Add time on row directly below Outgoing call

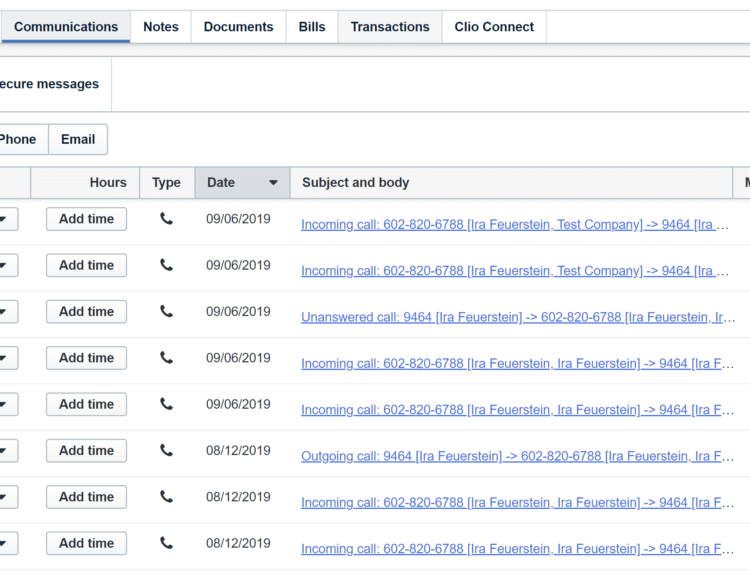tap(87, 497)
